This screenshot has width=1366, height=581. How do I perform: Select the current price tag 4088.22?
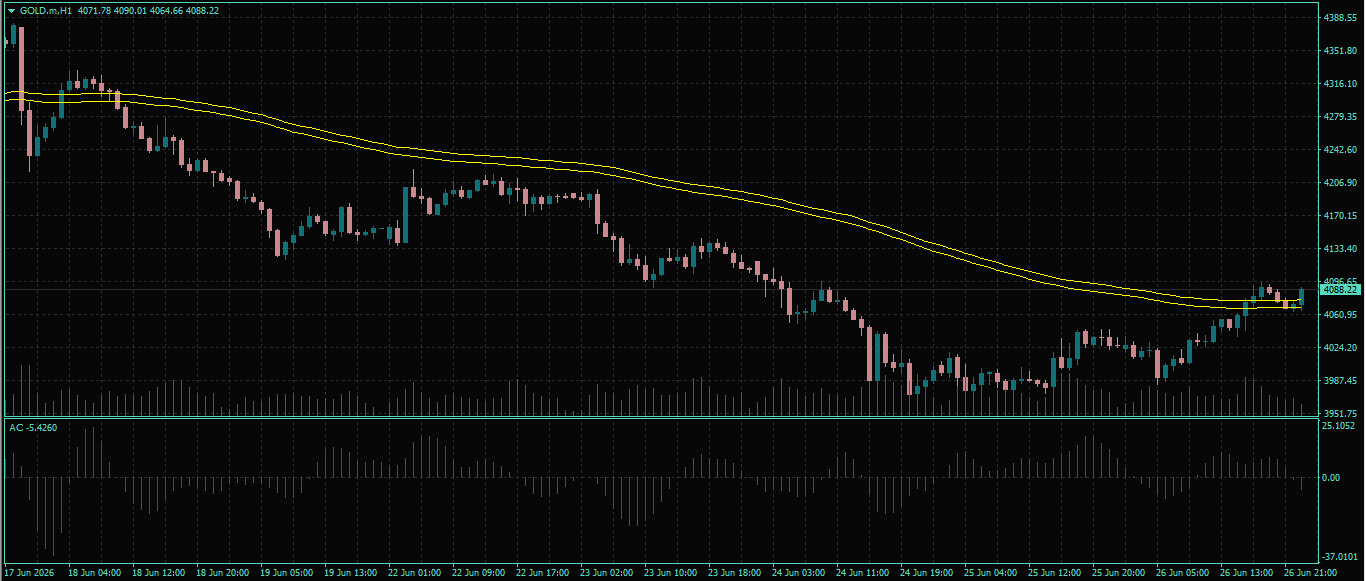[1340, 289]
